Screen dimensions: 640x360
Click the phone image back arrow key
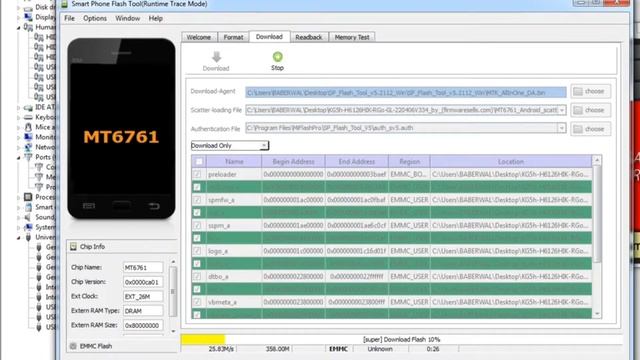[154, 206]
